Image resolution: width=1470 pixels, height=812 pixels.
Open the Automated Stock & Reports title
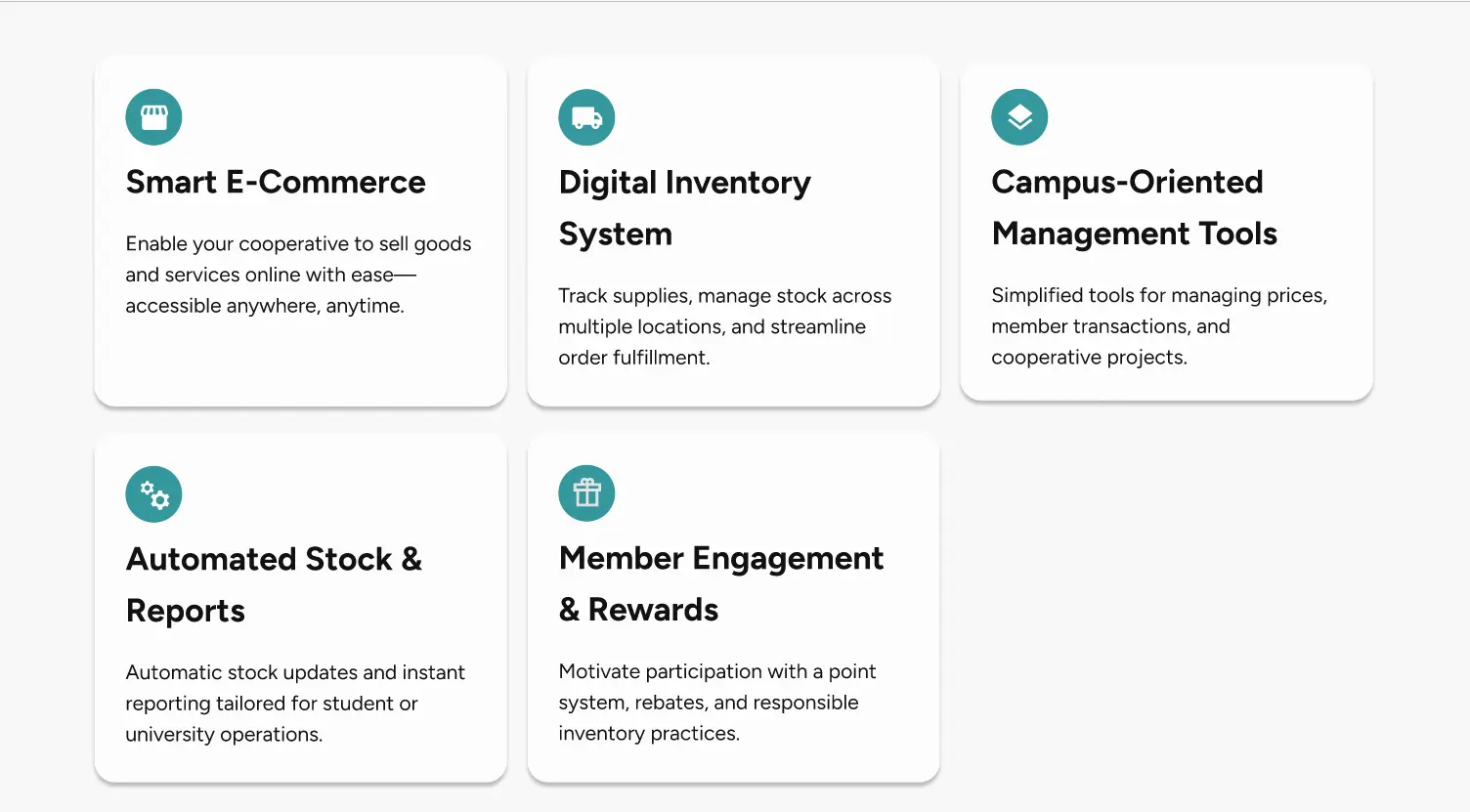275,584
